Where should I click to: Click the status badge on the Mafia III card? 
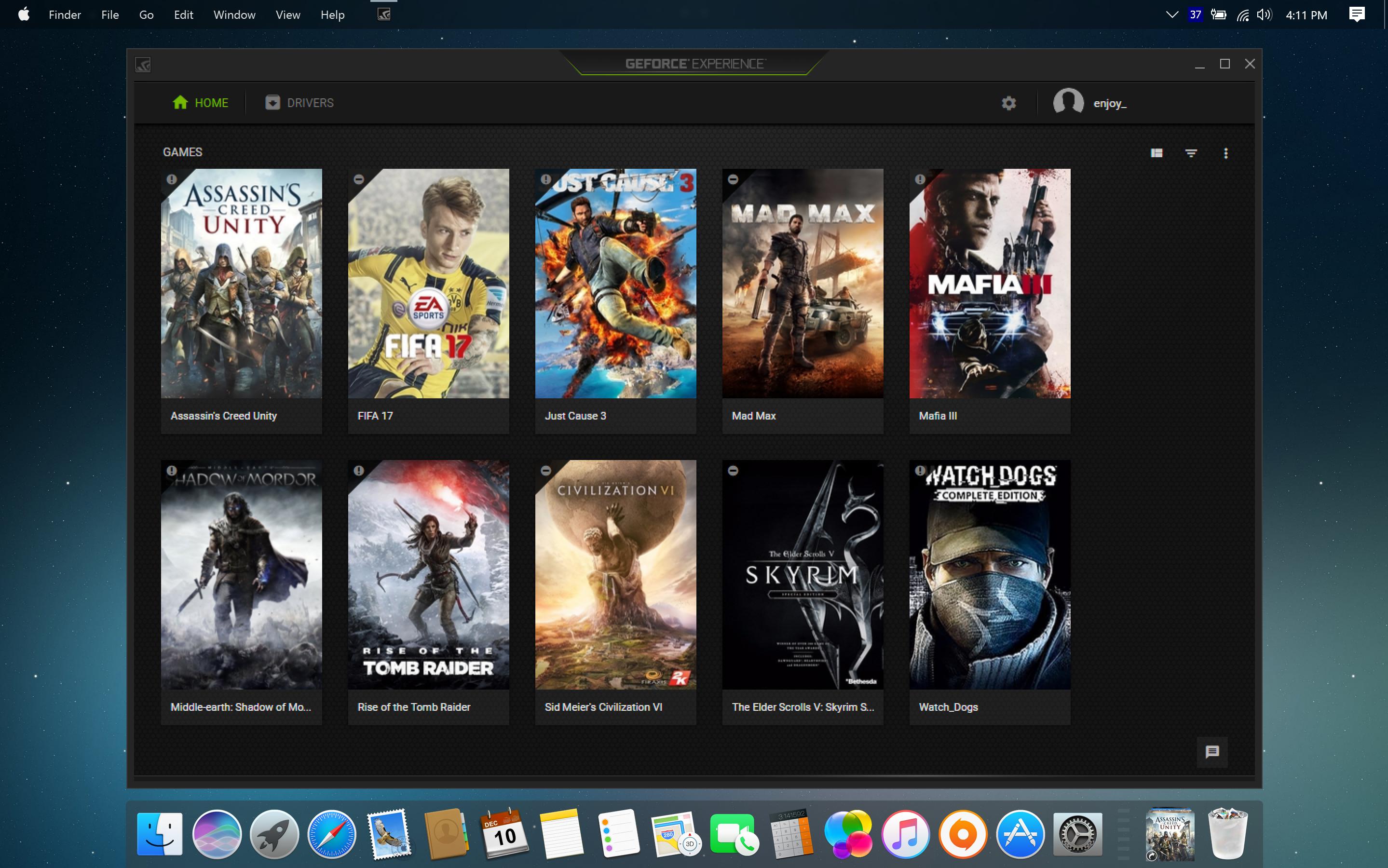click(920, 179)
